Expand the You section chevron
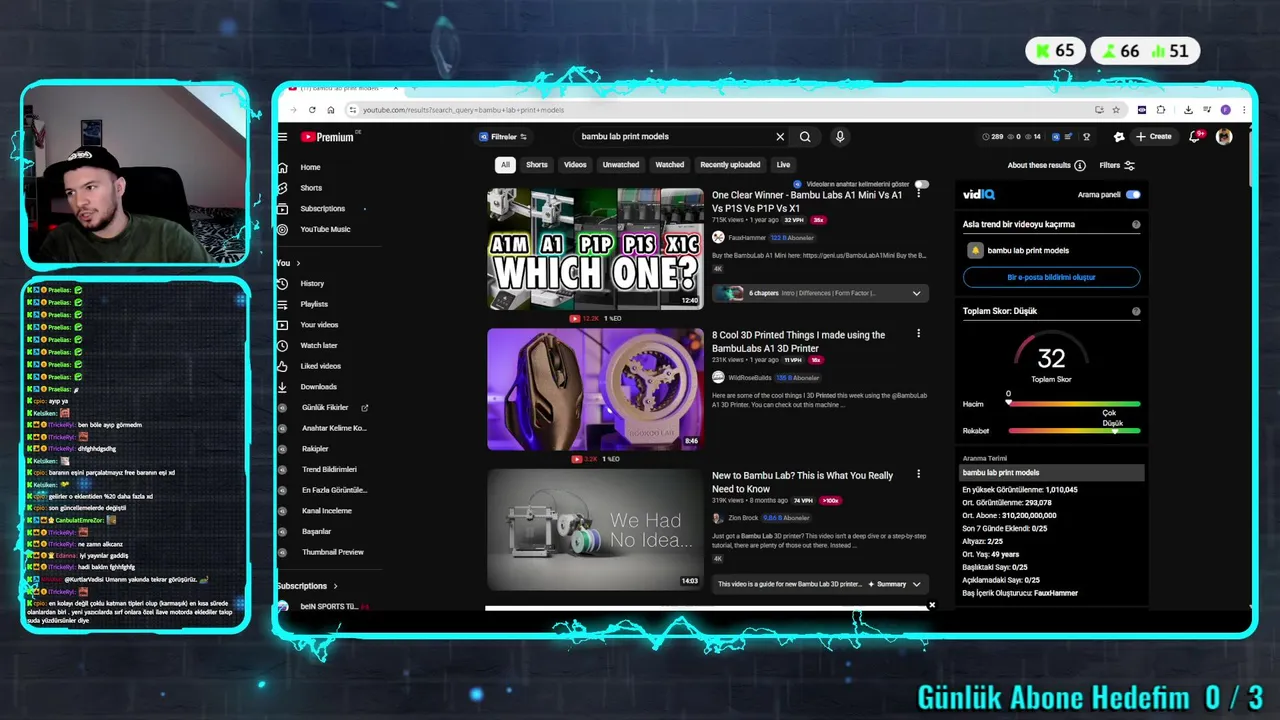Image resolution: width=1280 pixels, height=720 pixels. (x=297, y=263)
